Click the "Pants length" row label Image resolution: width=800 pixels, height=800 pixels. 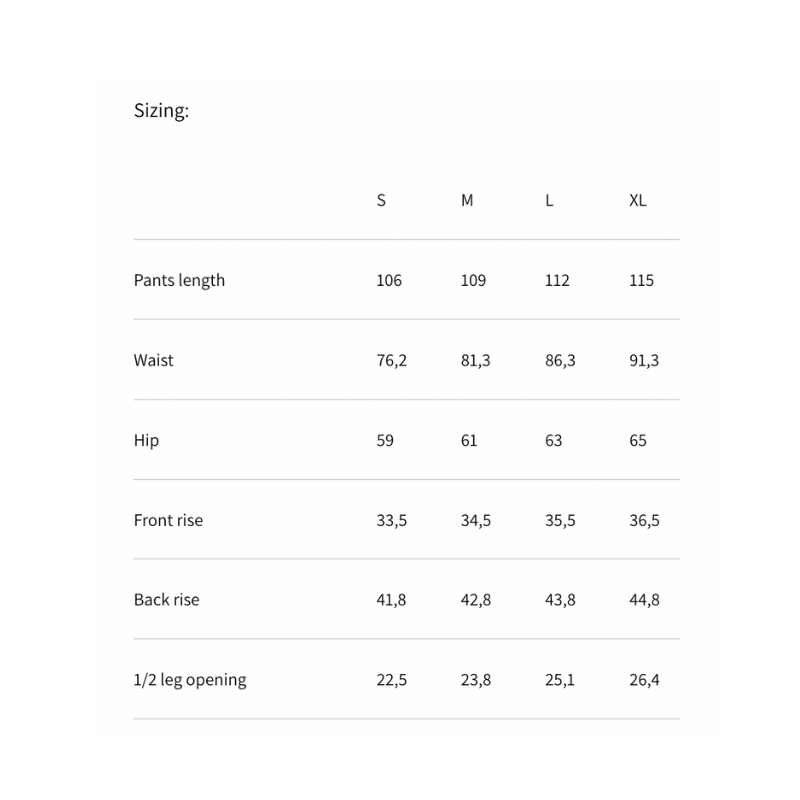coord(179,280)
